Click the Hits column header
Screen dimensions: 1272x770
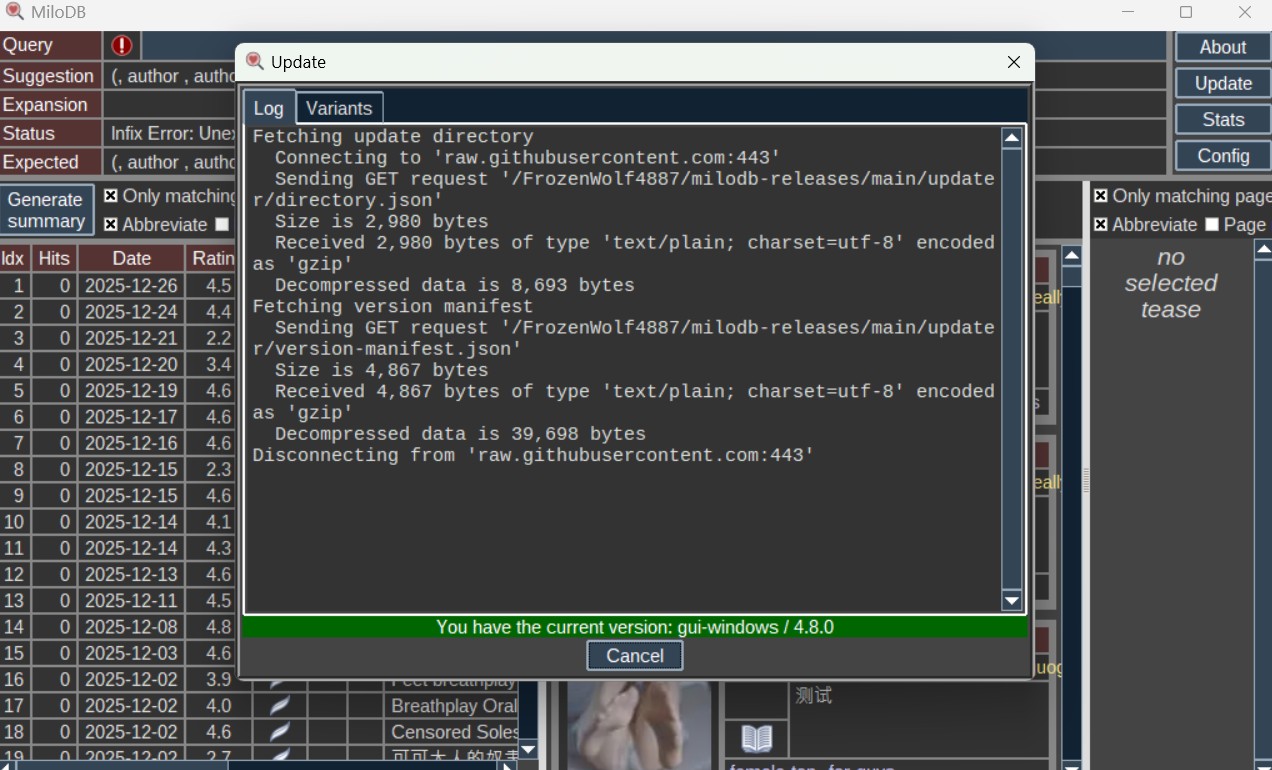click(54, 259)
